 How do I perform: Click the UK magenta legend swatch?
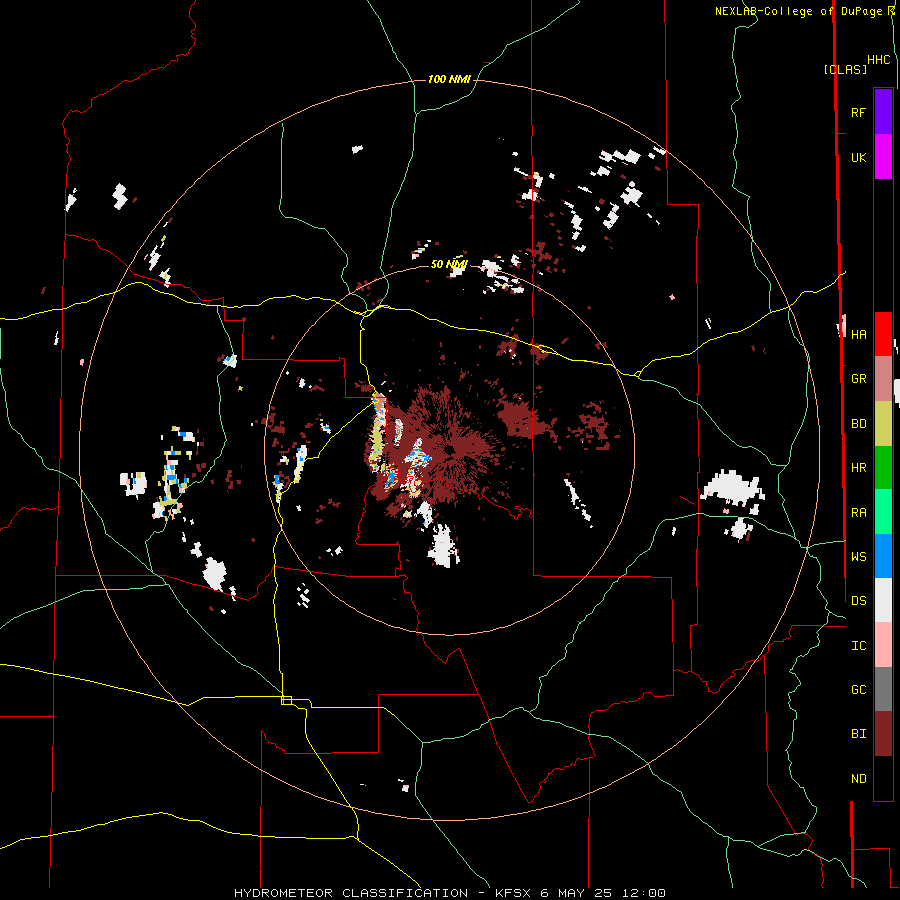point(883,157)
